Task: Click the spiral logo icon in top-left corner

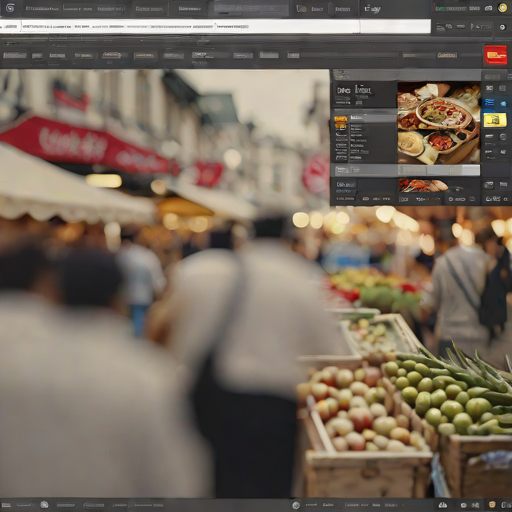Action: [x=10, y=8]
